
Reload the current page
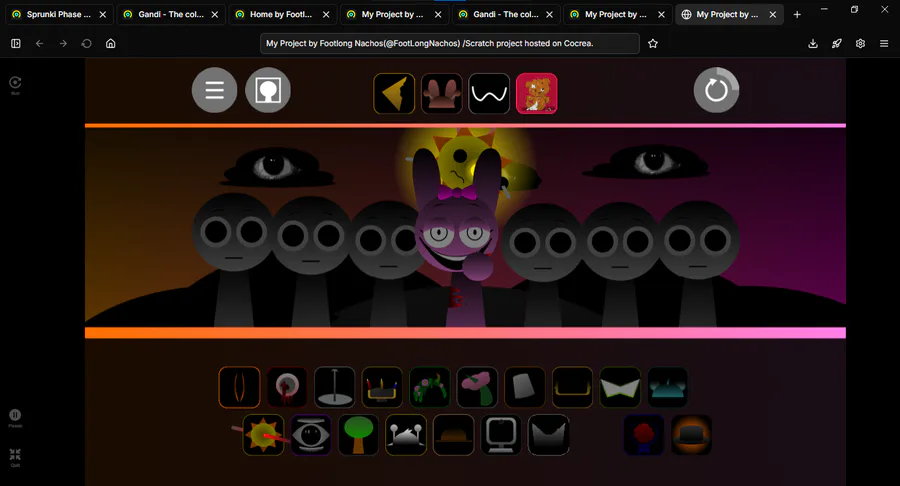tap(87, 43)
